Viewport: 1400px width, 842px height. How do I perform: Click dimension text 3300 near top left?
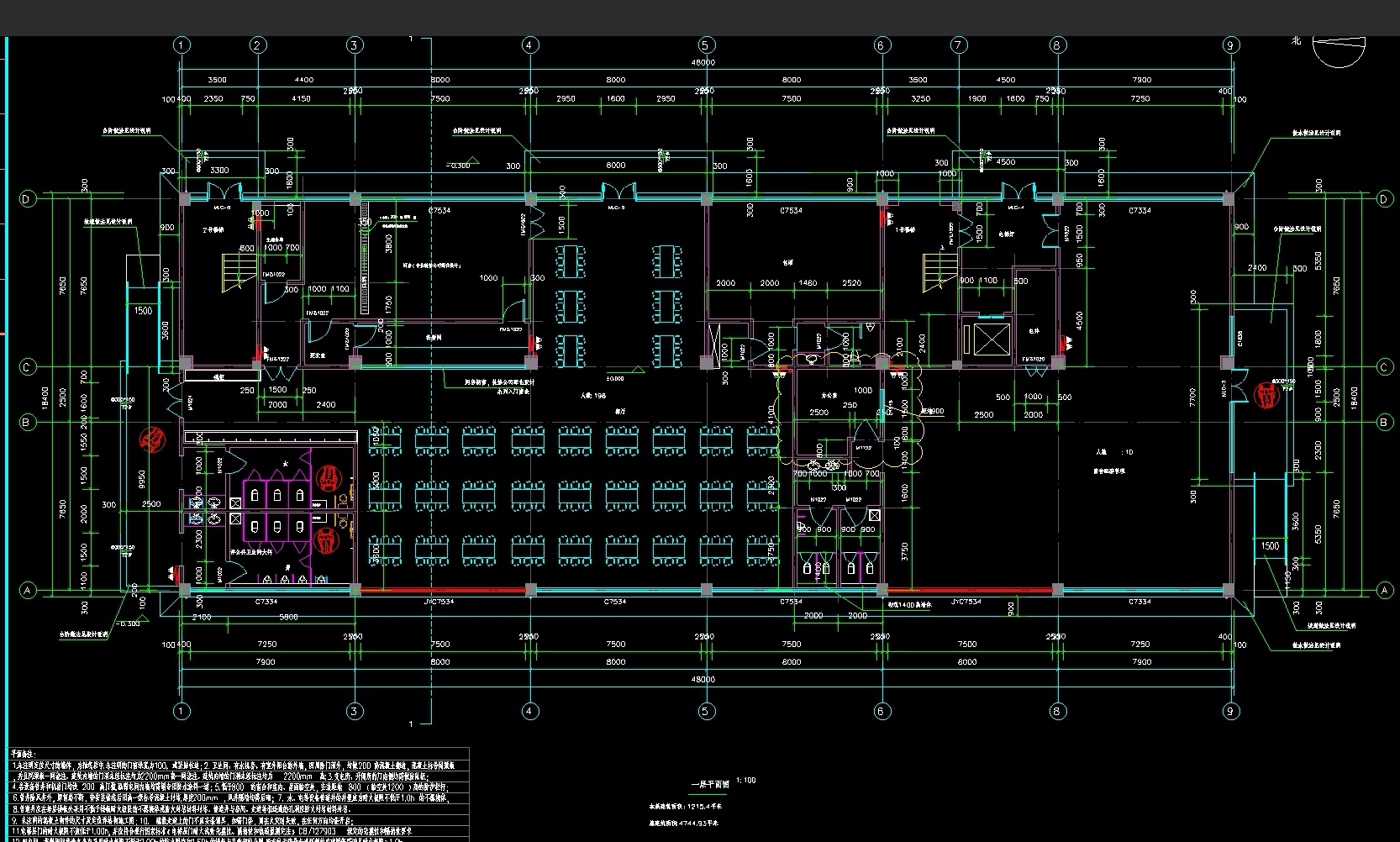tap(219, 171)
